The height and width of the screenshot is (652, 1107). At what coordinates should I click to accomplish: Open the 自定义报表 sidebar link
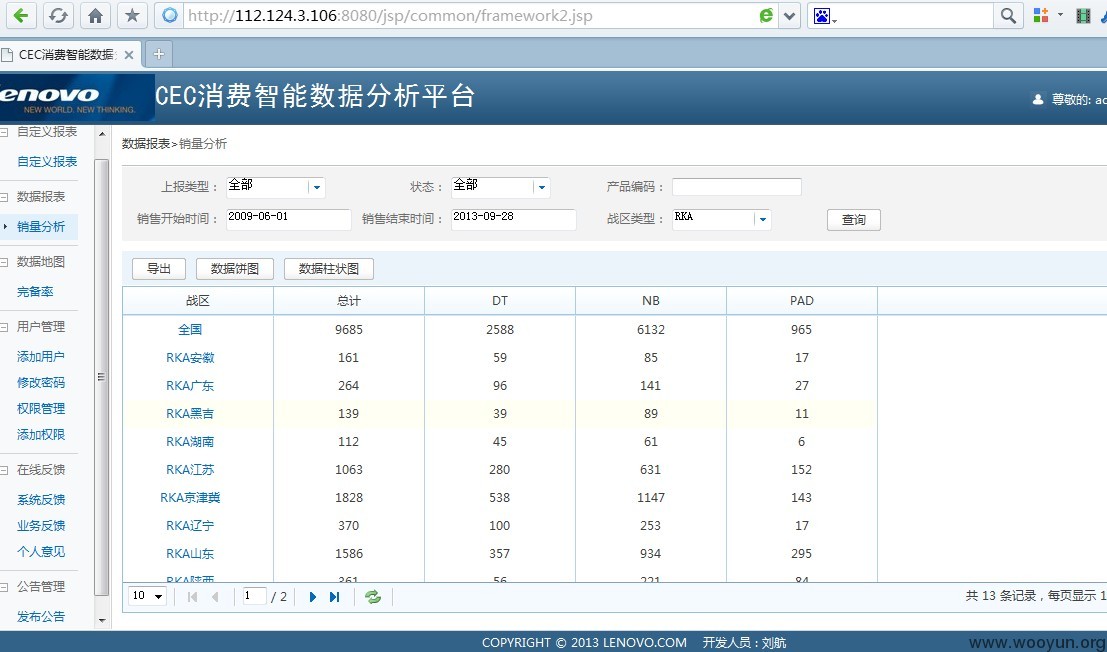[47, 162]
